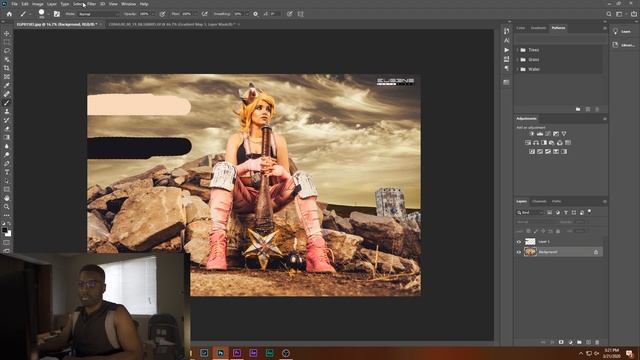Delete layer with Layers trash icon
640x360 pixels.
[597, 342]
